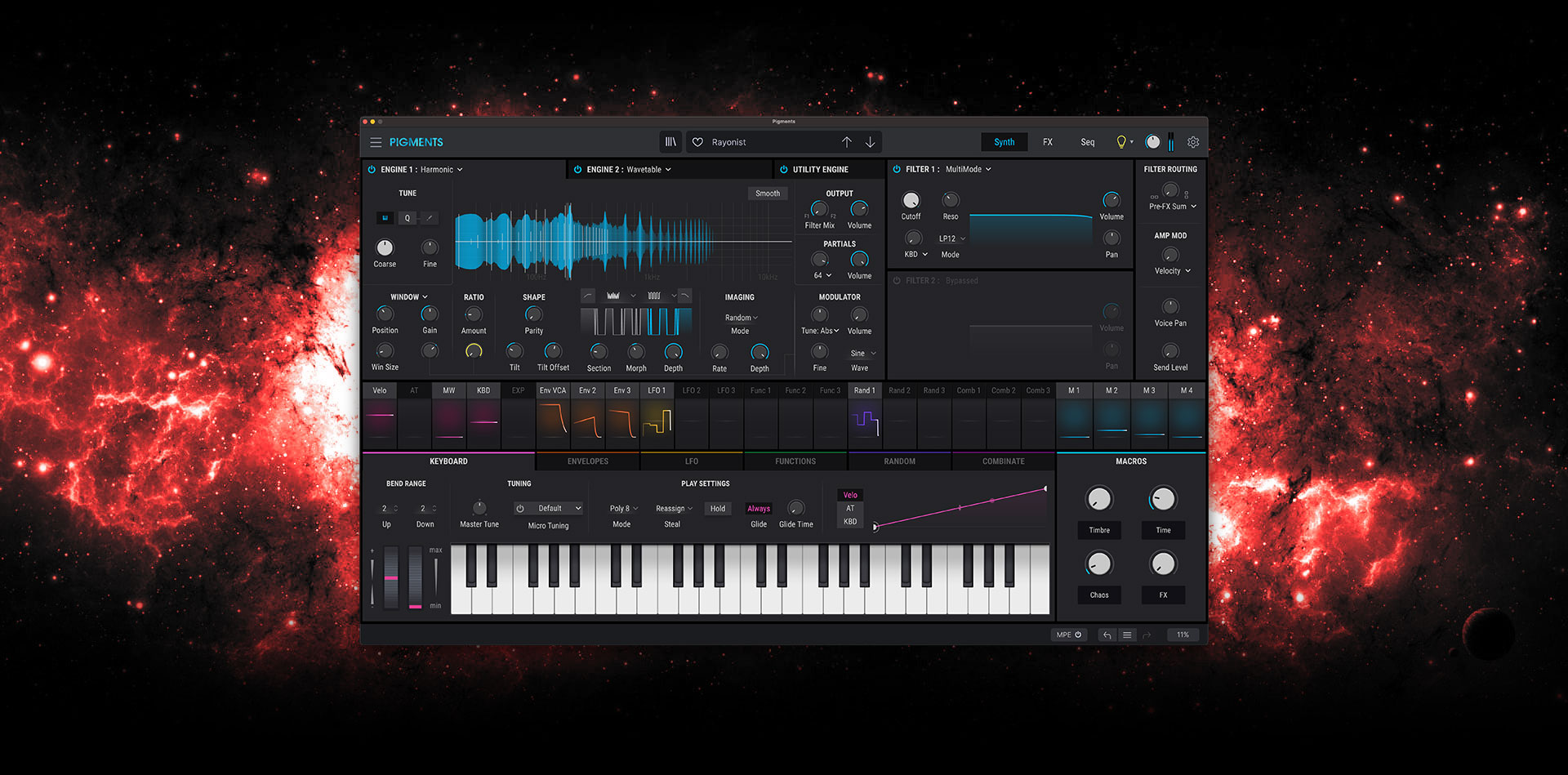Image resolution: width=1568 pixels, height=775 pixels.
Task: Open the Poly 8 mode dropdown
Action: pos(623,509)
